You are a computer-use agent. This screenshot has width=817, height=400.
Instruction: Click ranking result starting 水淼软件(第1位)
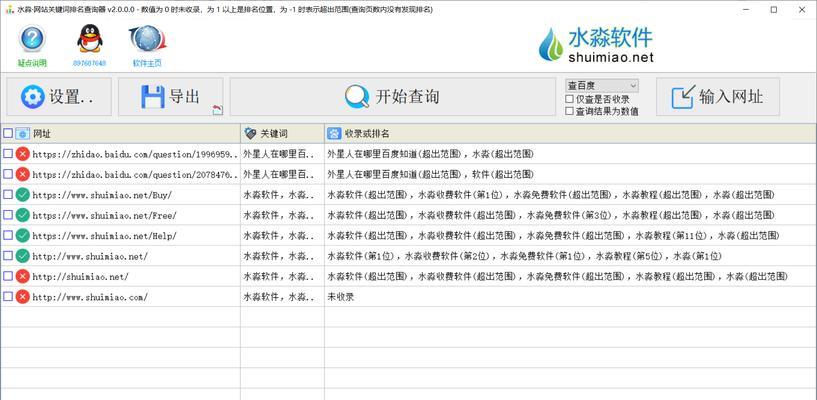point(525,256)
